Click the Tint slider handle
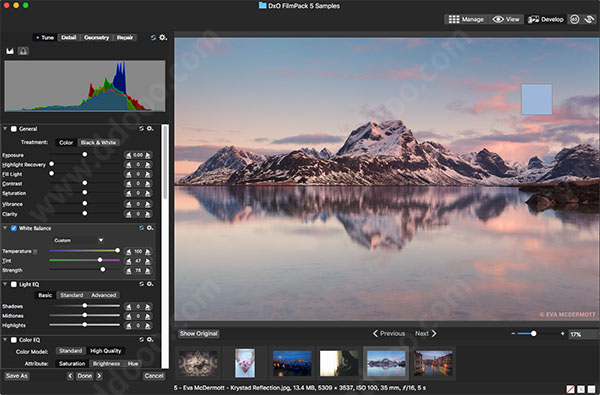The width and height of the screenshot is (600, 395). coord(100,260)
